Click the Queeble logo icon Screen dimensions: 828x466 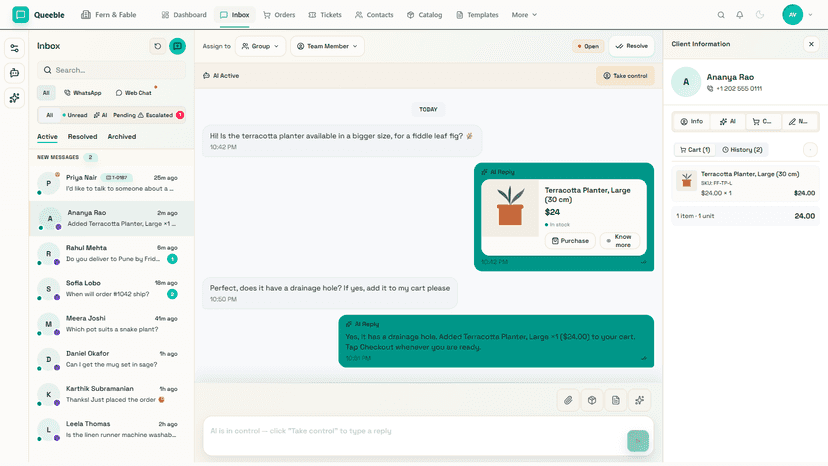click(x=20, y=15)
